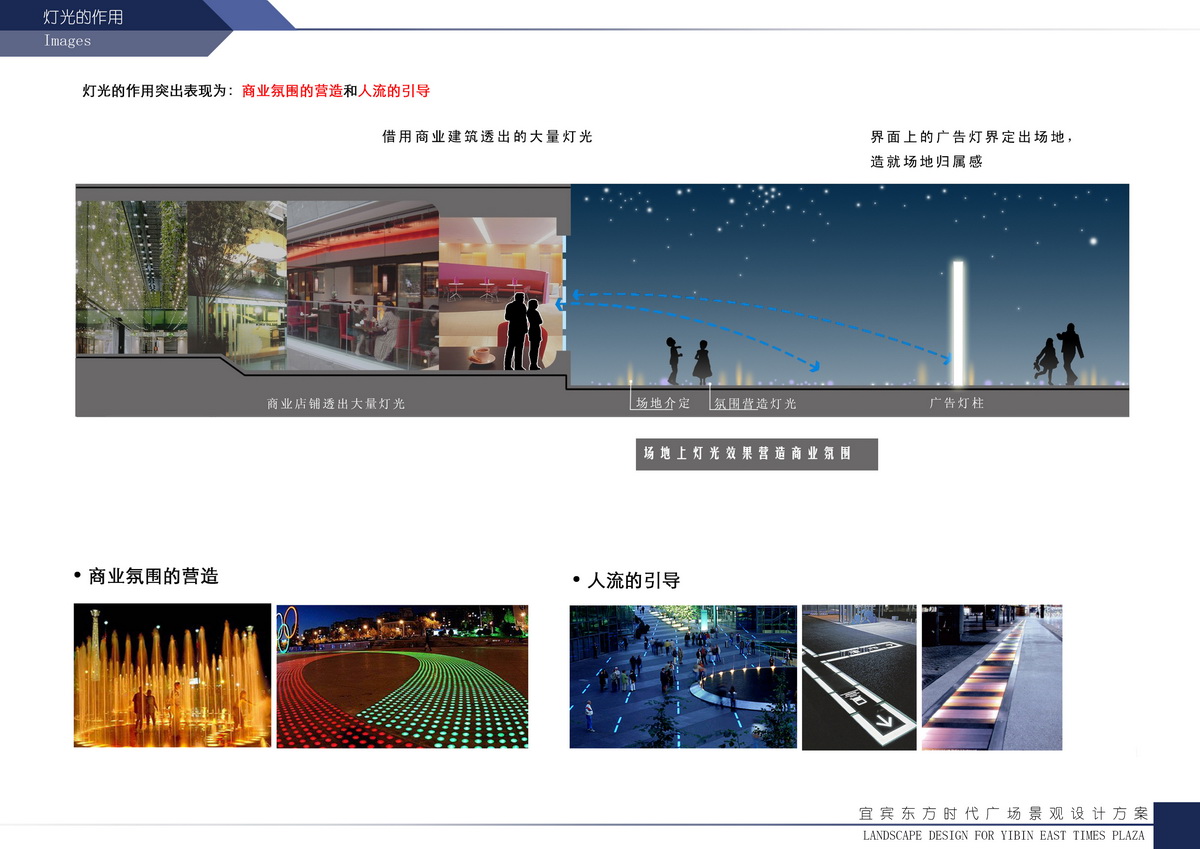Click the grey banner '场地上灯光效果营造商业氛围'

(757, 454)
